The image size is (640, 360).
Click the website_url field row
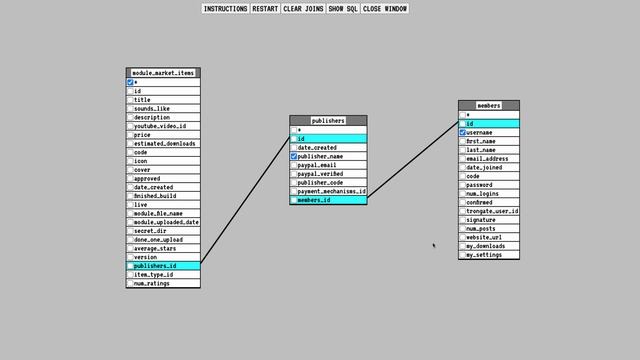pos(489,237)
